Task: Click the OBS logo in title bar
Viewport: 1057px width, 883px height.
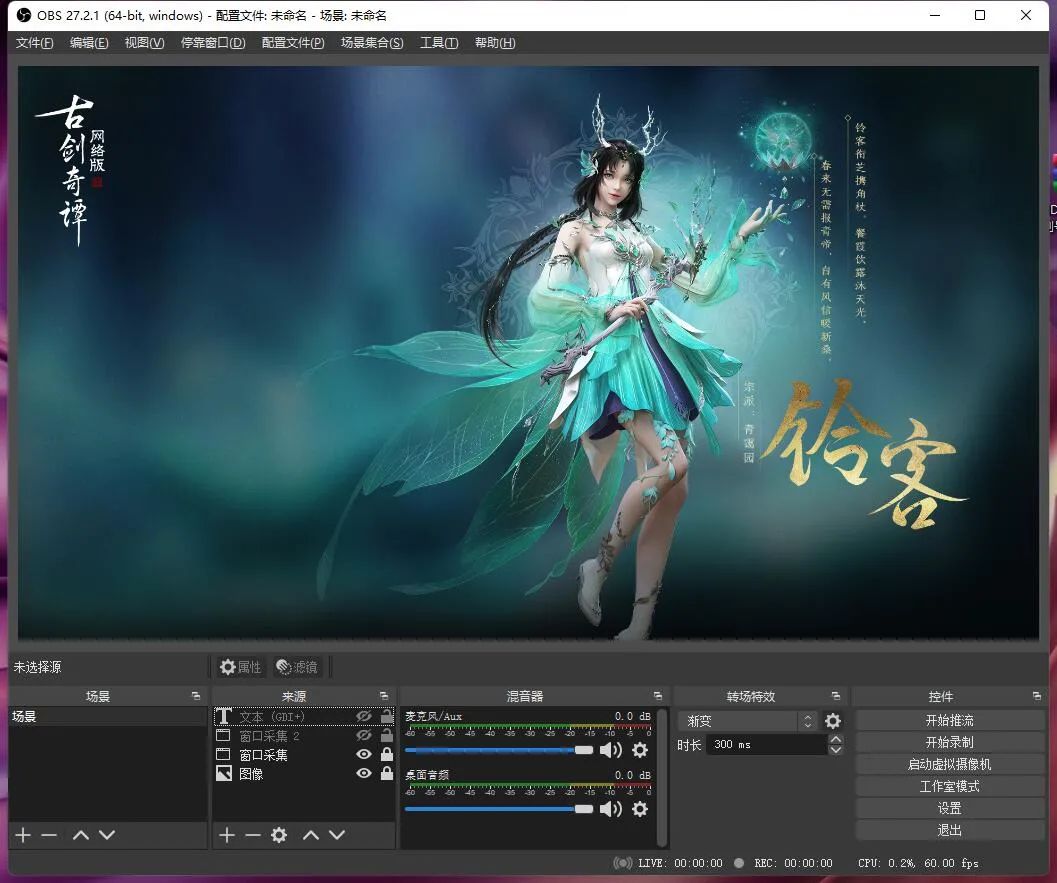Action: pos(24,15)
